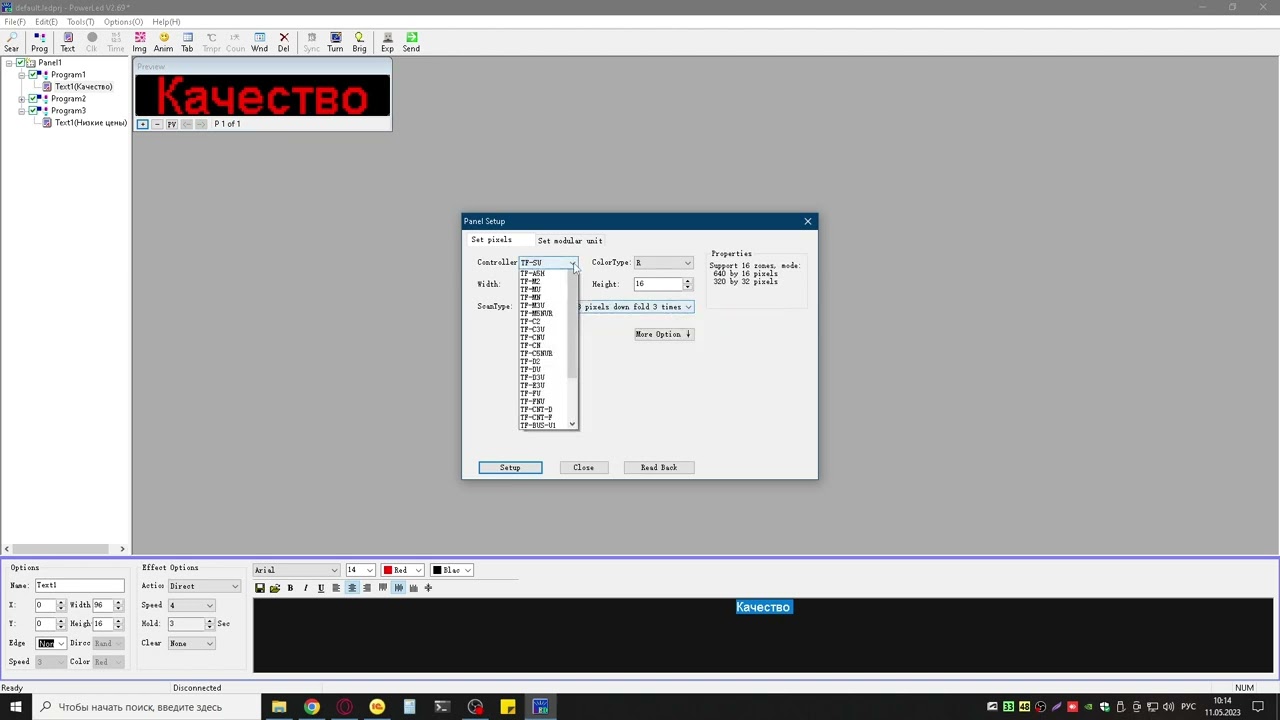Send data to panel with Send
Screen dimensions: 1280x720
click(x=411, y=42)
